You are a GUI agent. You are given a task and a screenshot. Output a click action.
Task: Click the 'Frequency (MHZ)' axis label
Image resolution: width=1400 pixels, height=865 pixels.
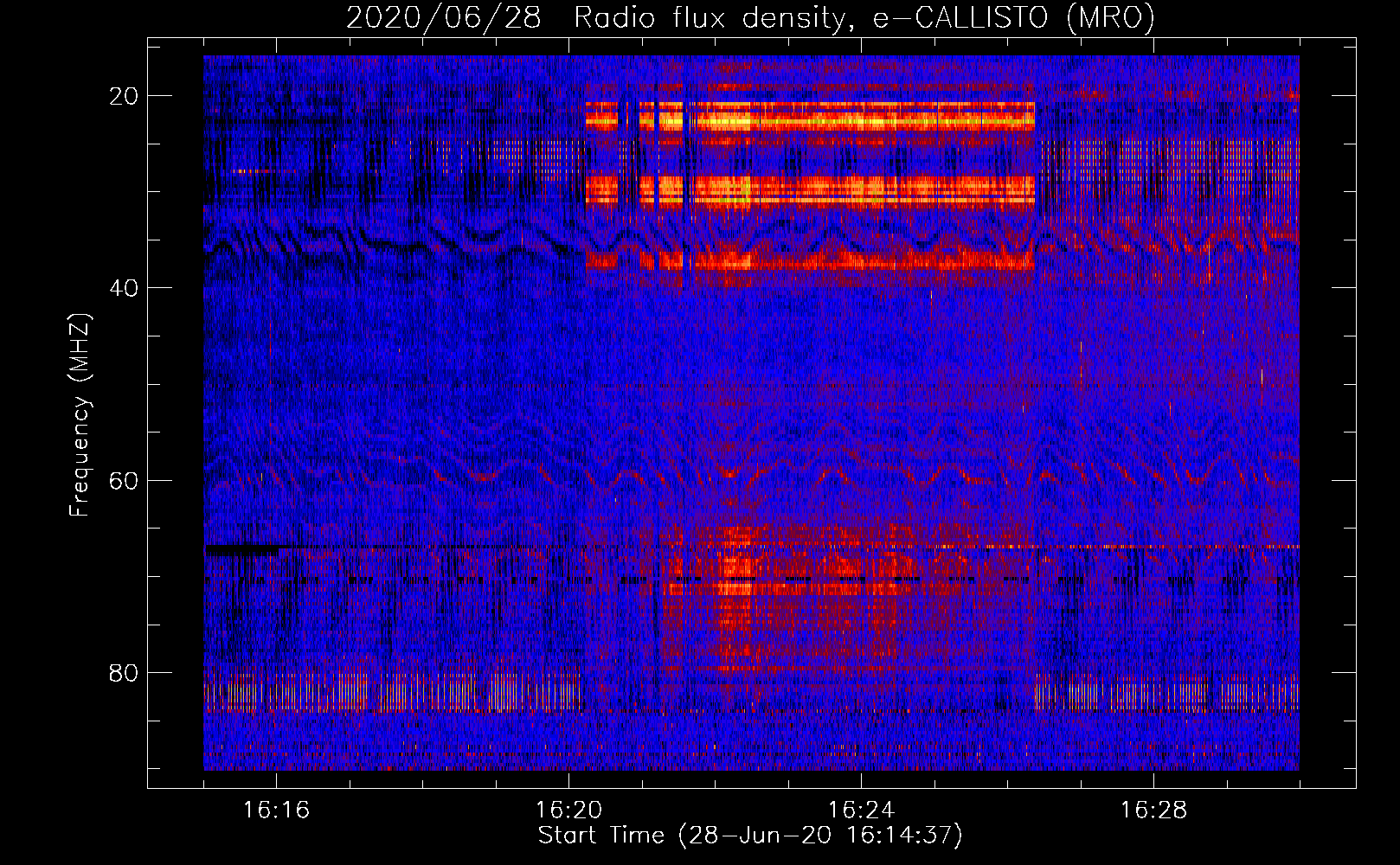(x=80, y=415)
